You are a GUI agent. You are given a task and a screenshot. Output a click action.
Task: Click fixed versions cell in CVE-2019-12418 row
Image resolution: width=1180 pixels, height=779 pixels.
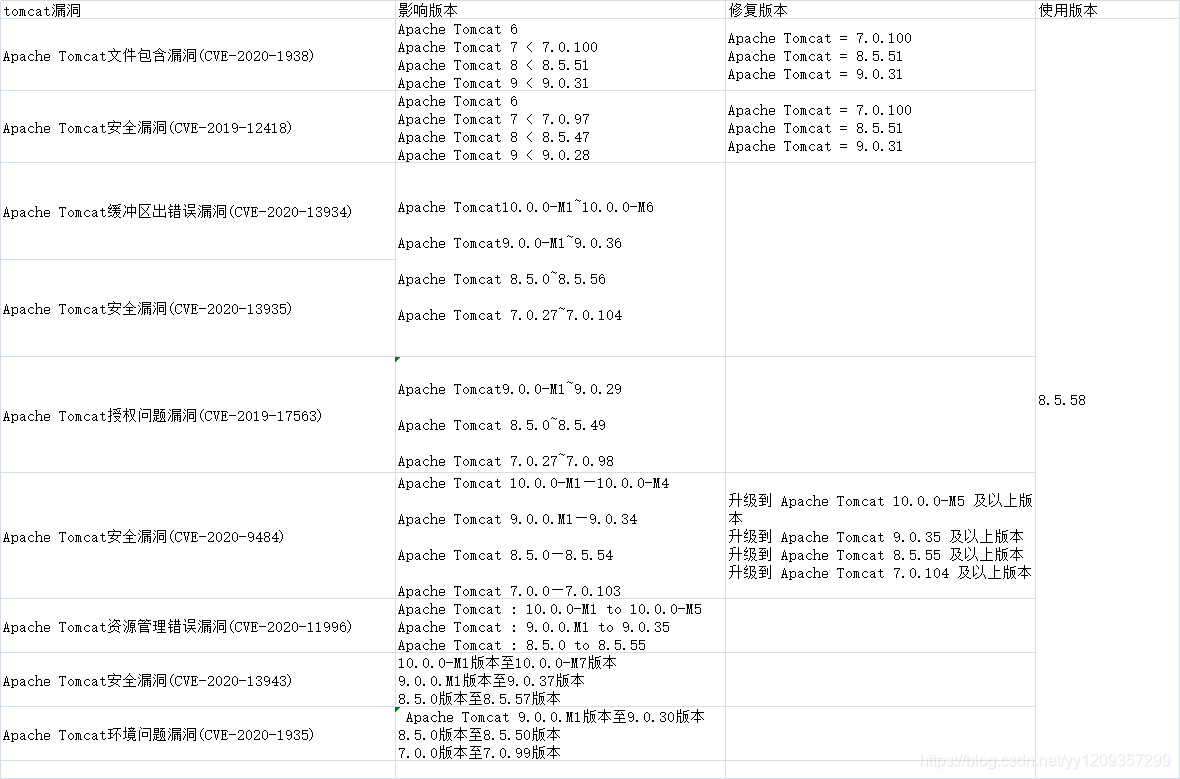880,127
